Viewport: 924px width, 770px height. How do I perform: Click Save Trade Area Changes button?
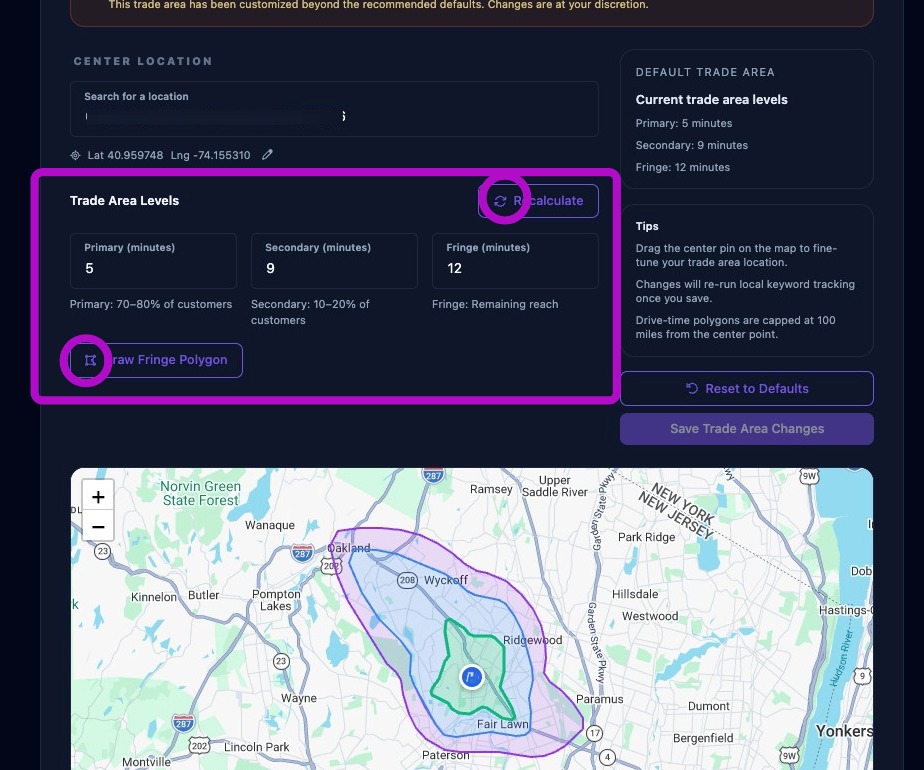747,429
